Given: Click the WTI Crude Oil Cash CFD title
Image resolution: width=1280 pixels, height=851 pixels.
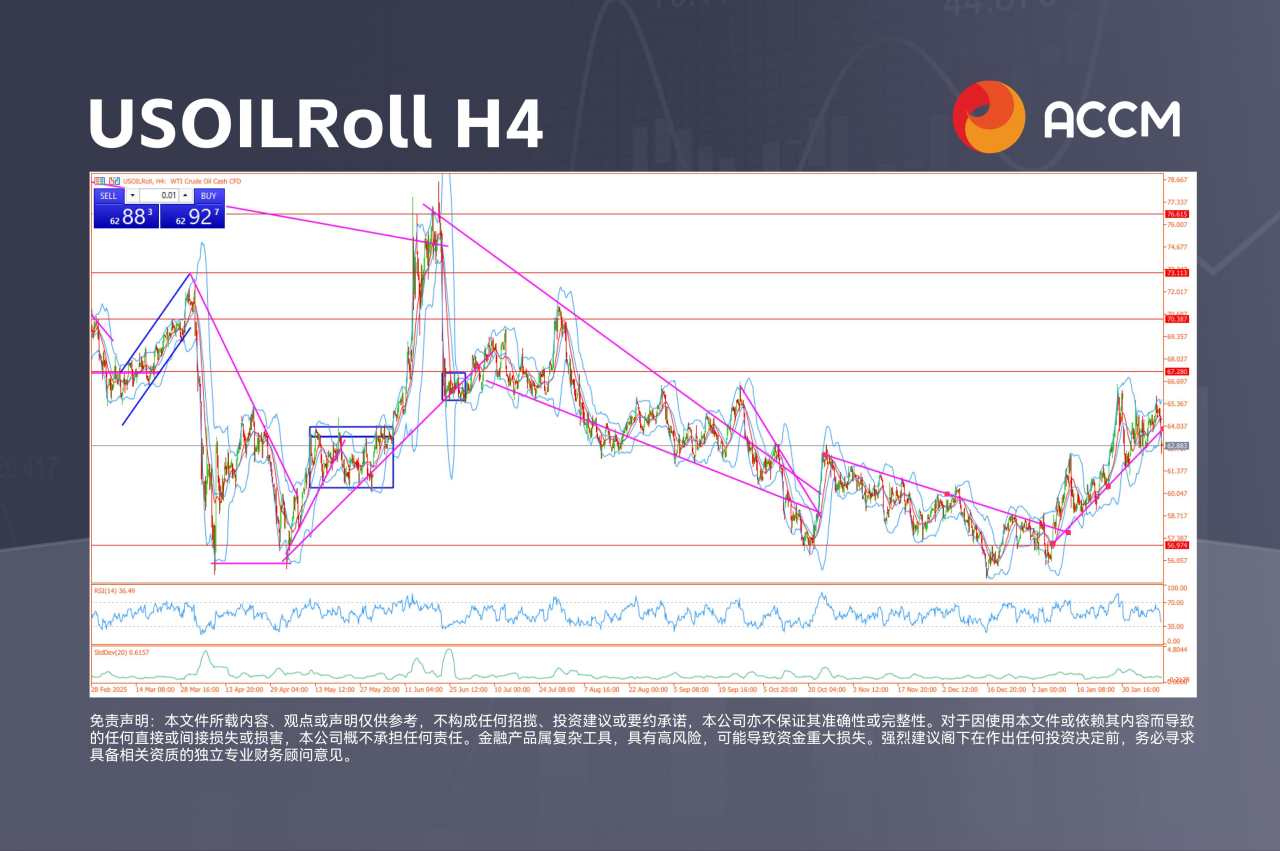Looking at the screenshot, I should [x=206, y=181].
